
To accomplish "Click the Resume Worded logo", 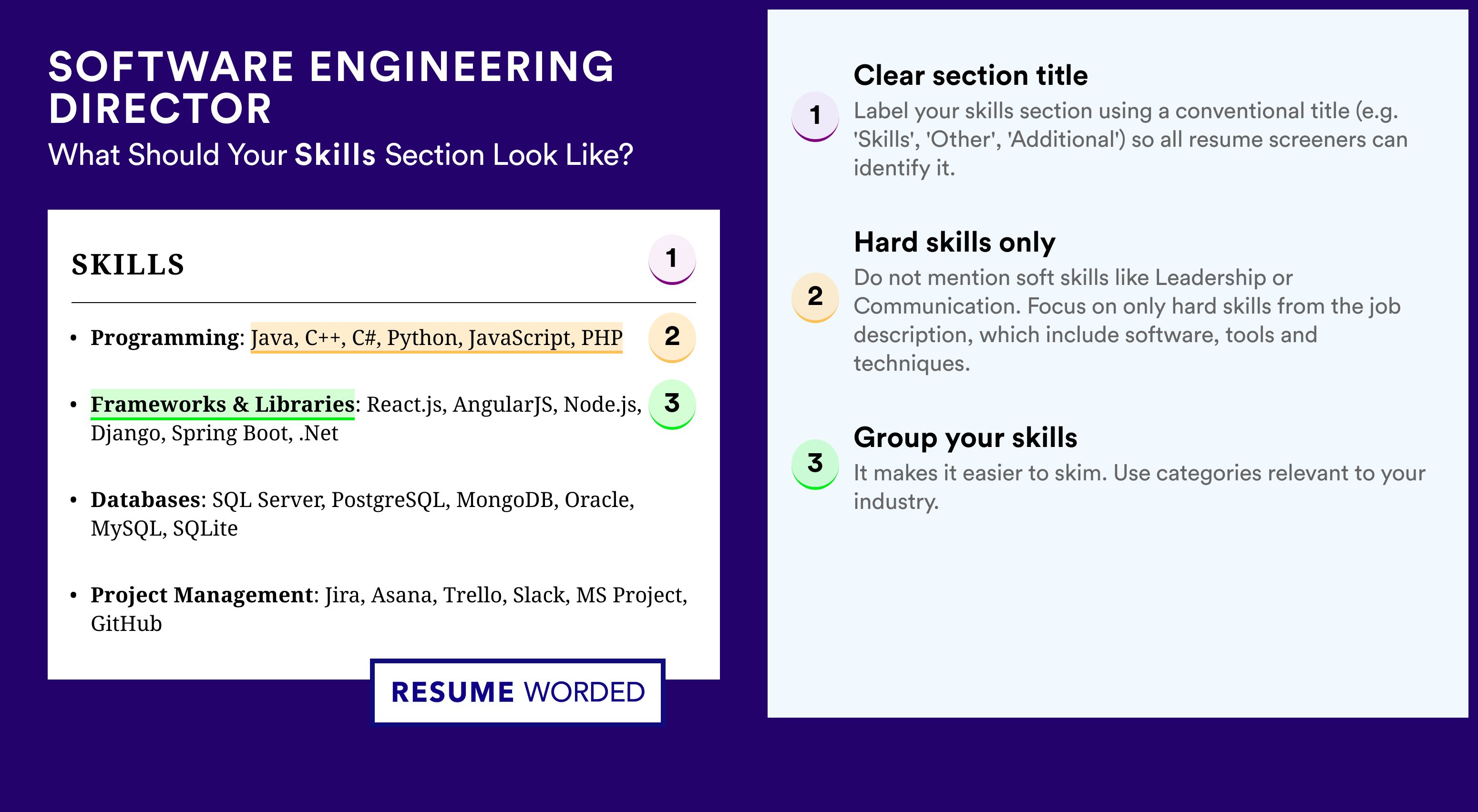I will (517, 691).
